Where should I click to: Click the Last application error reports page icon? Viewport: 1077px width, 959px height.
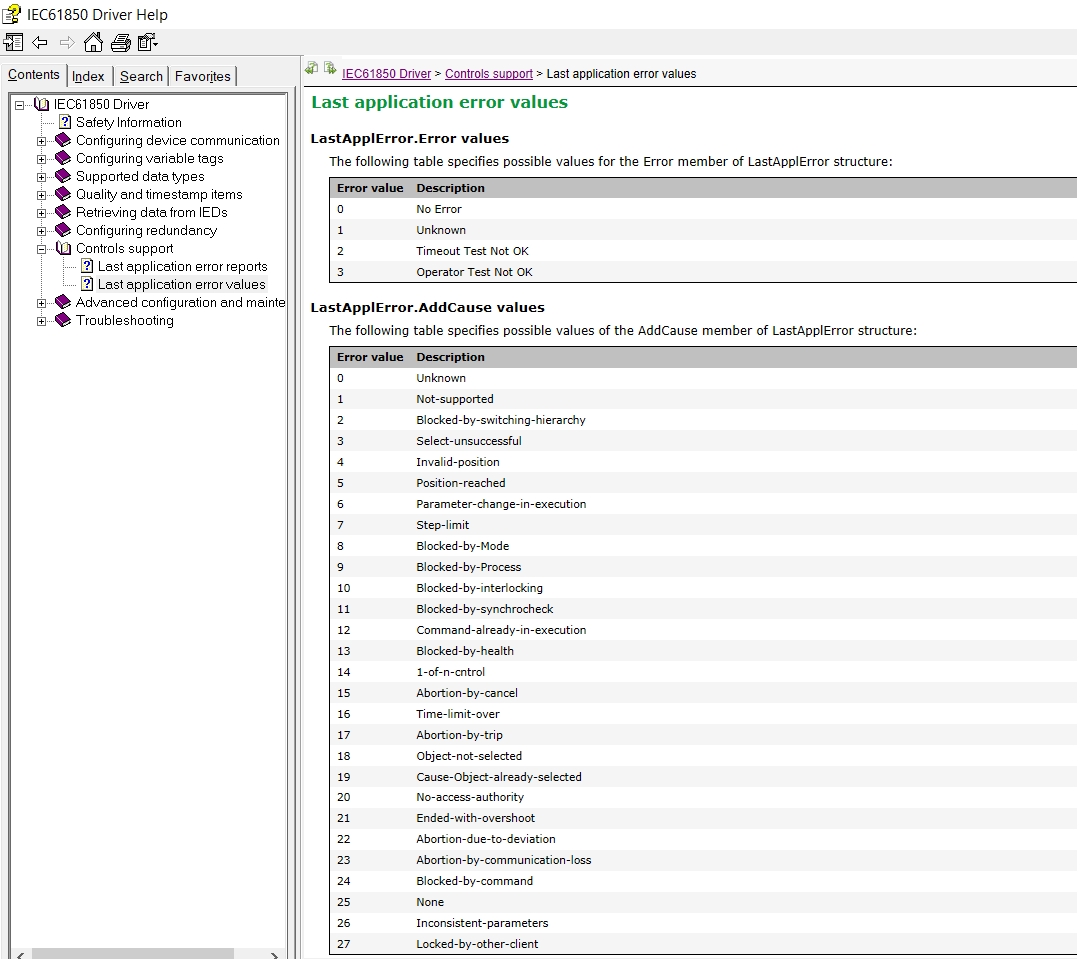[x=87, y=267]
